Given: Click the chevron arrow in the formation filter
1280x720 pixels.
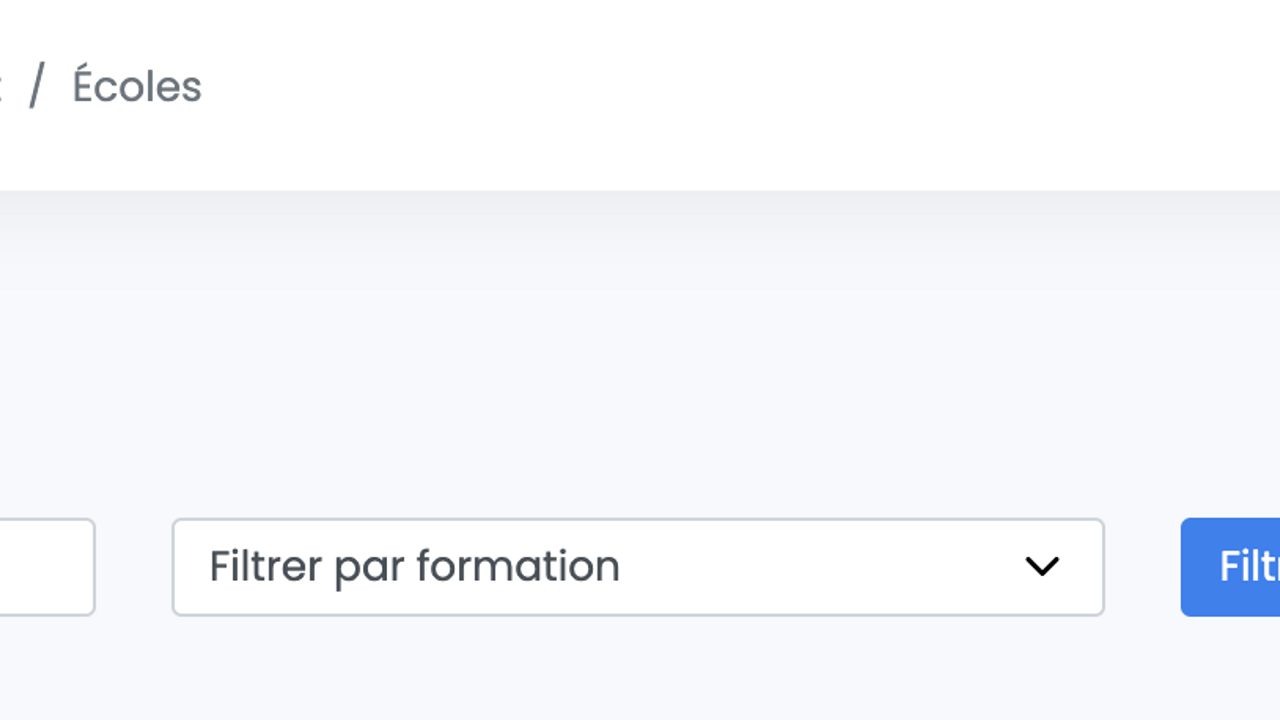Looking at the screenshot, I should point(1041,567).
